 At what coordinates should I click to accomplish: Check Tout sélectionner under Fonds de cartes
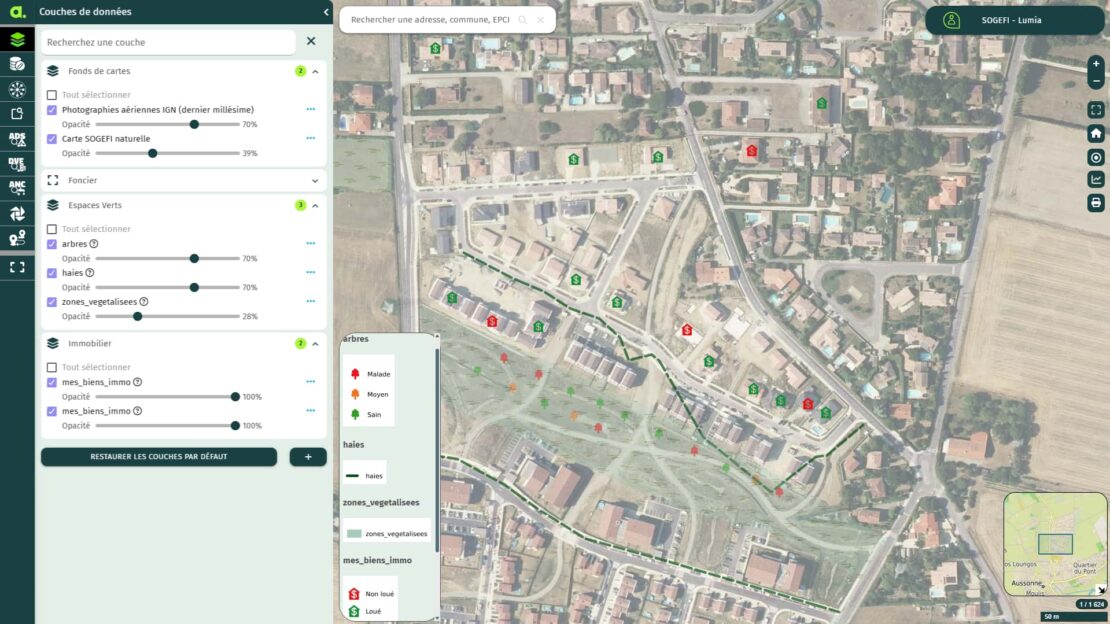(x=52, y=95)
